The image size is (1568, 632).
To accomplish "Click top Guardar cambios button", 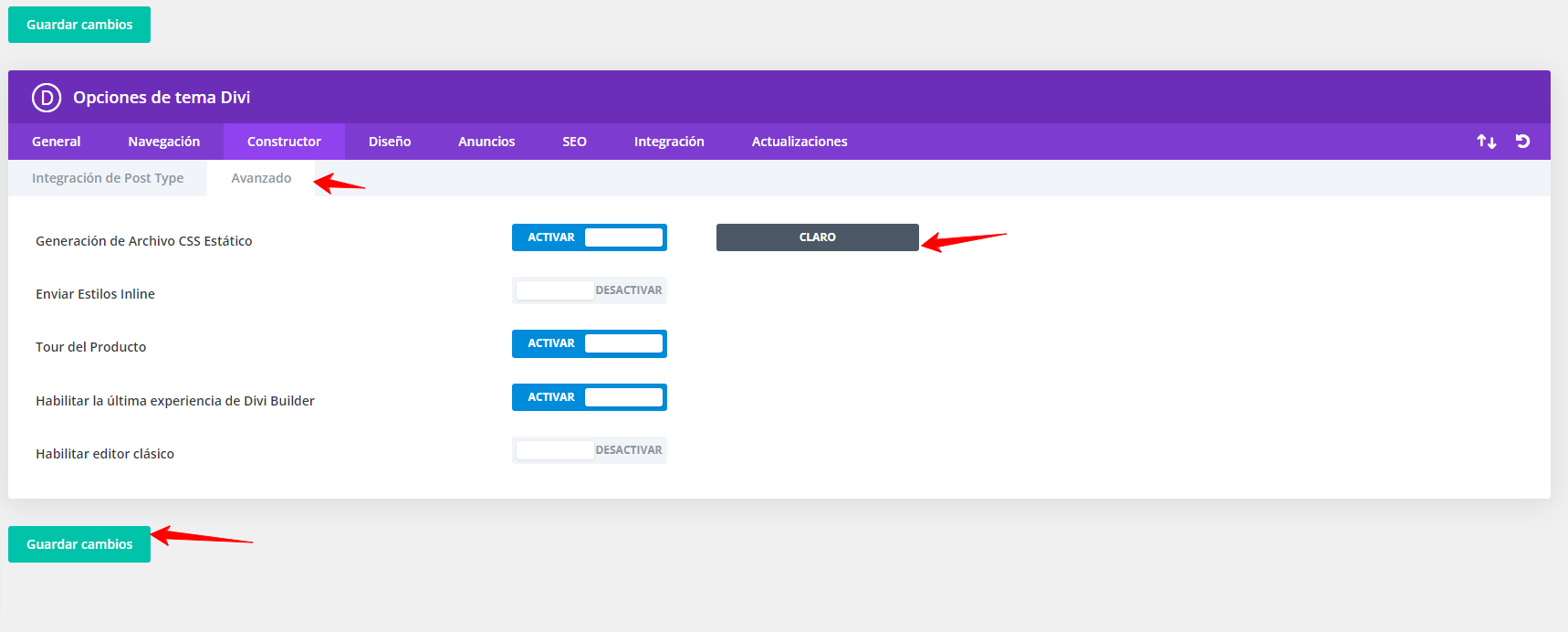I will 79,25.
